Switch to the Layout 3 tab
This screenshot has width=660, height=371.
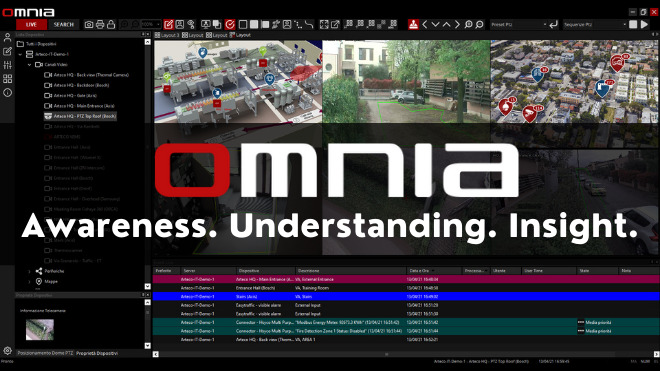[x=167, y=35]
